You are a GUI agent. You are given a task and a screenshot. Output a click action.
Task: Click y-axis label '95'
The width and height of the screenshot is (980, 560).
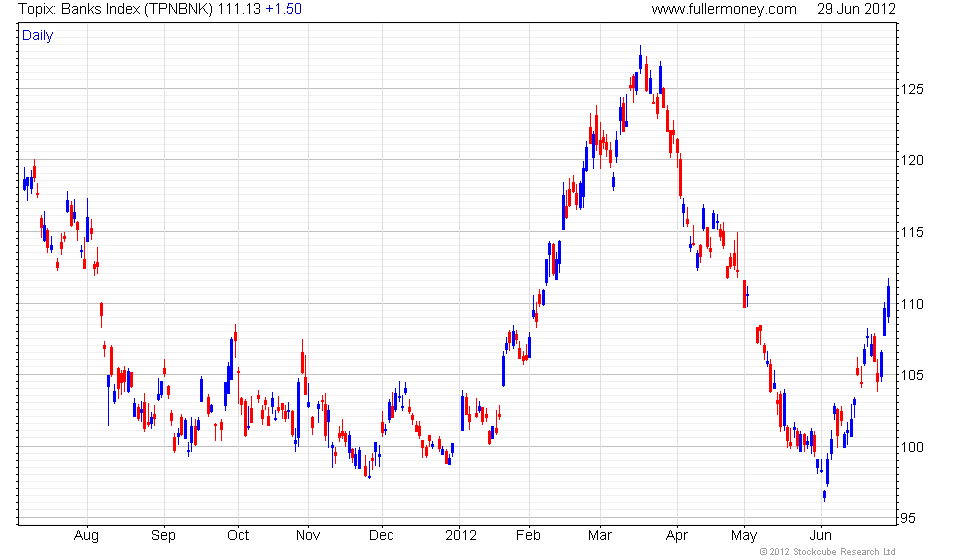pyautogui.click(x=908, y=518)
